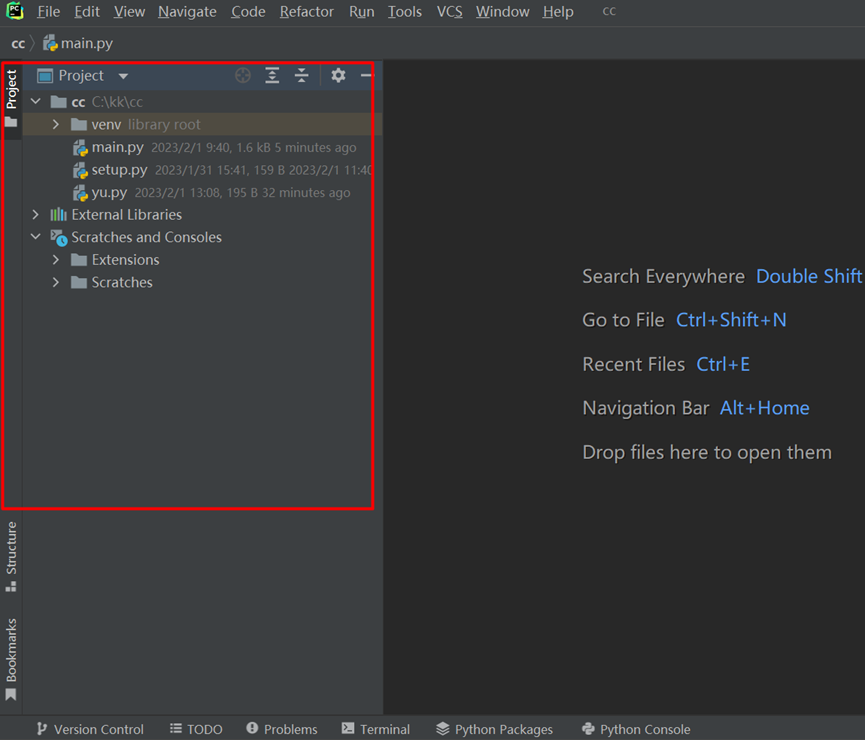This screenshot has height=740, width=865.
Task: Collapse the cc root folder
Action: (36, 102)
